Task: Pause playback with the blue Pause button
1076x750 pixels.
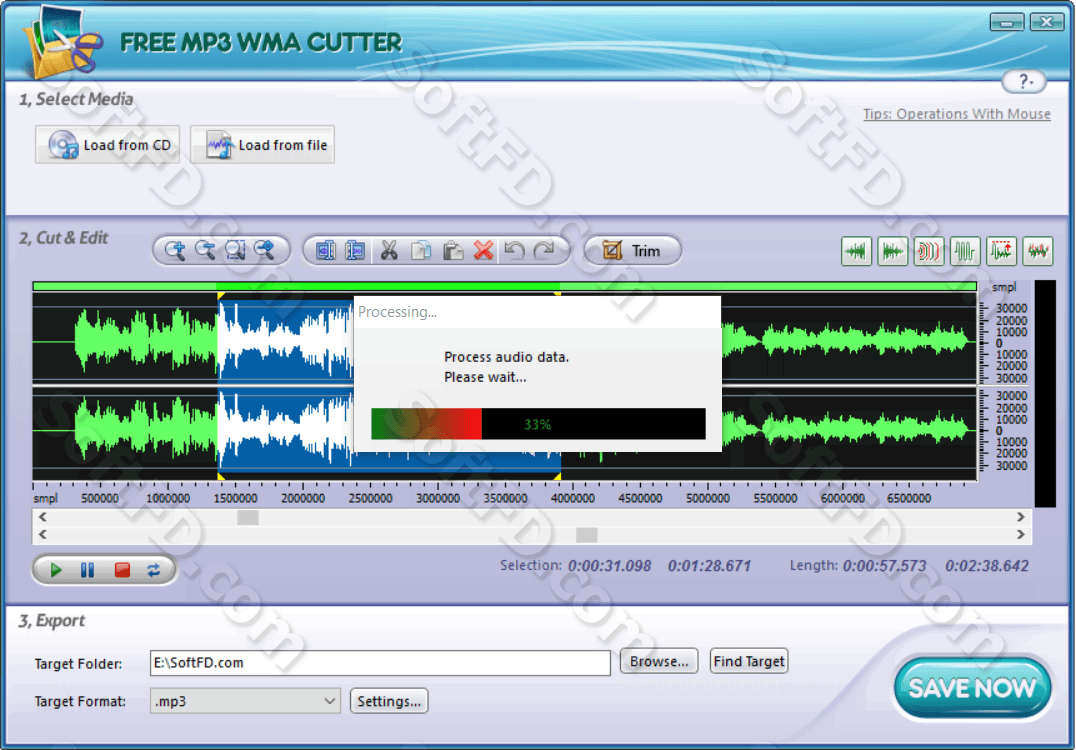Action: (x=88, y=570)
